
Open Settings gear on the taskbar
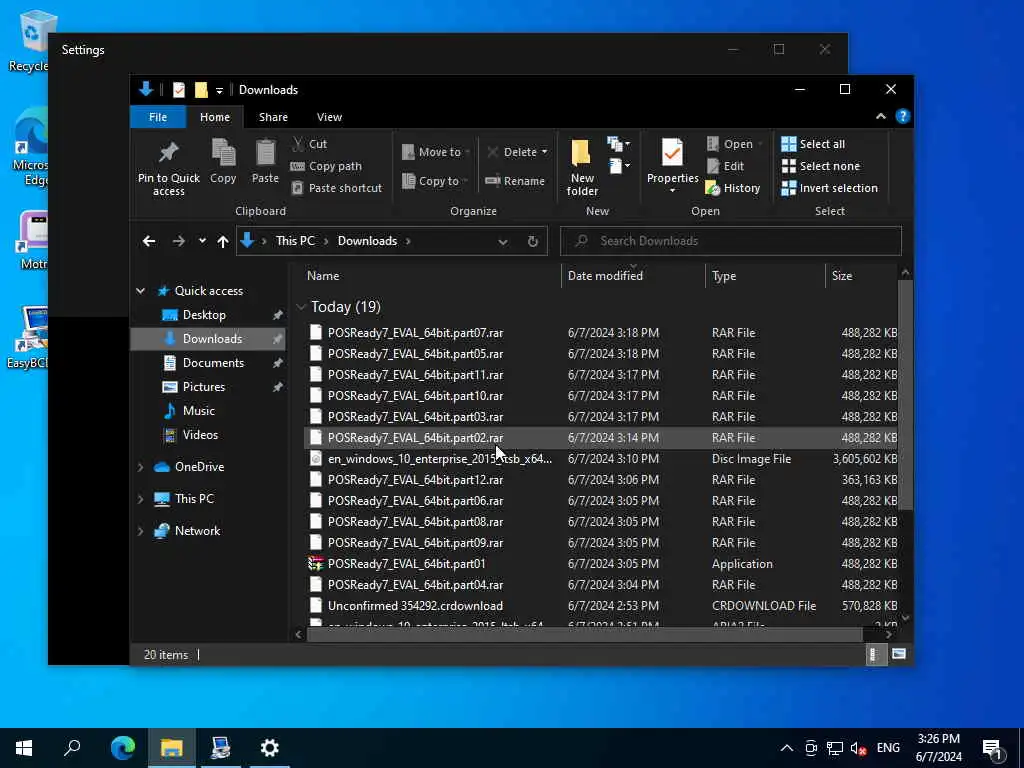point(270,748)
